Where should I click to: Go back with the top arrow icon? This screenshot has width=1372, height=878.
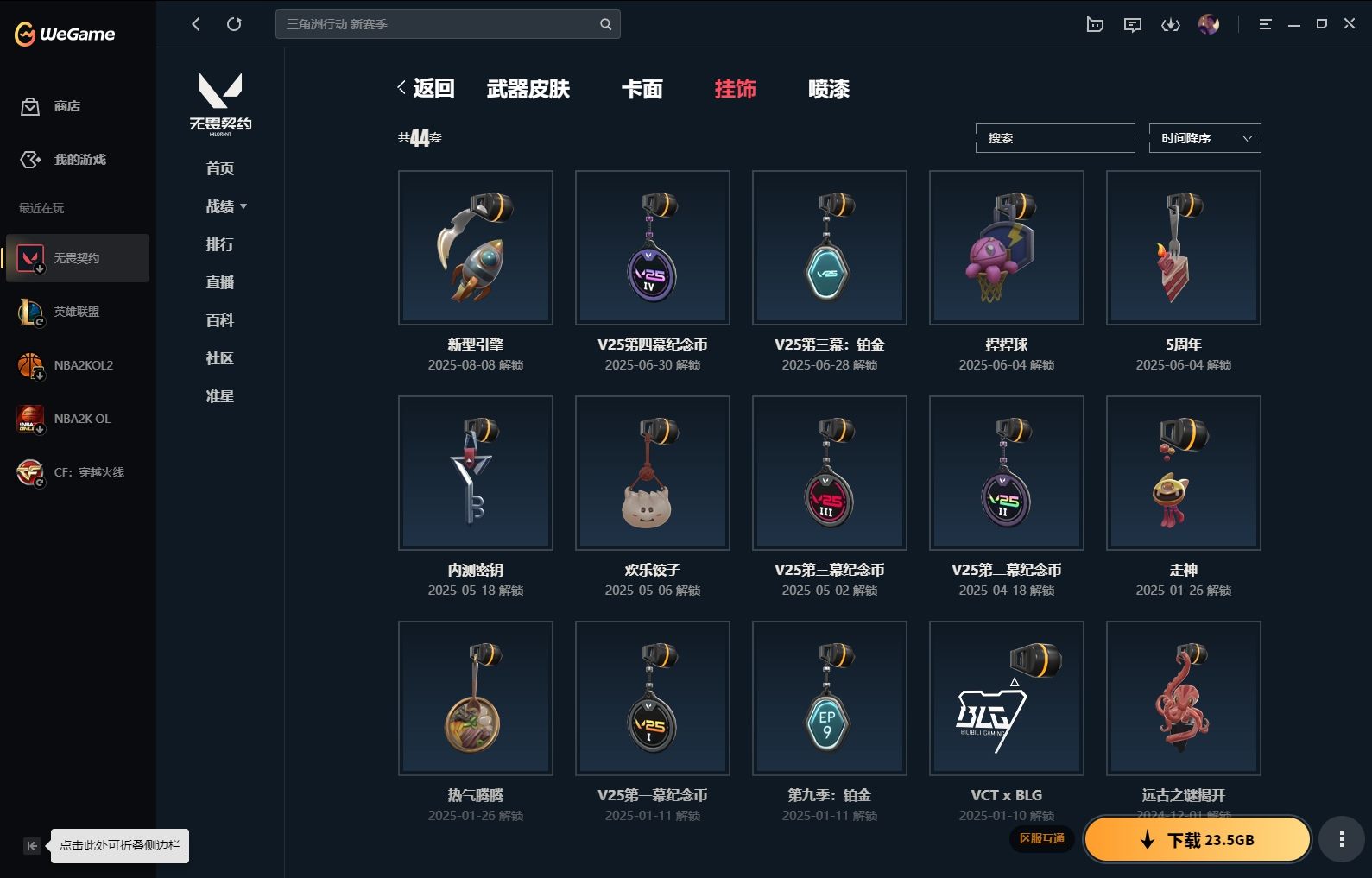click(196, 24)
